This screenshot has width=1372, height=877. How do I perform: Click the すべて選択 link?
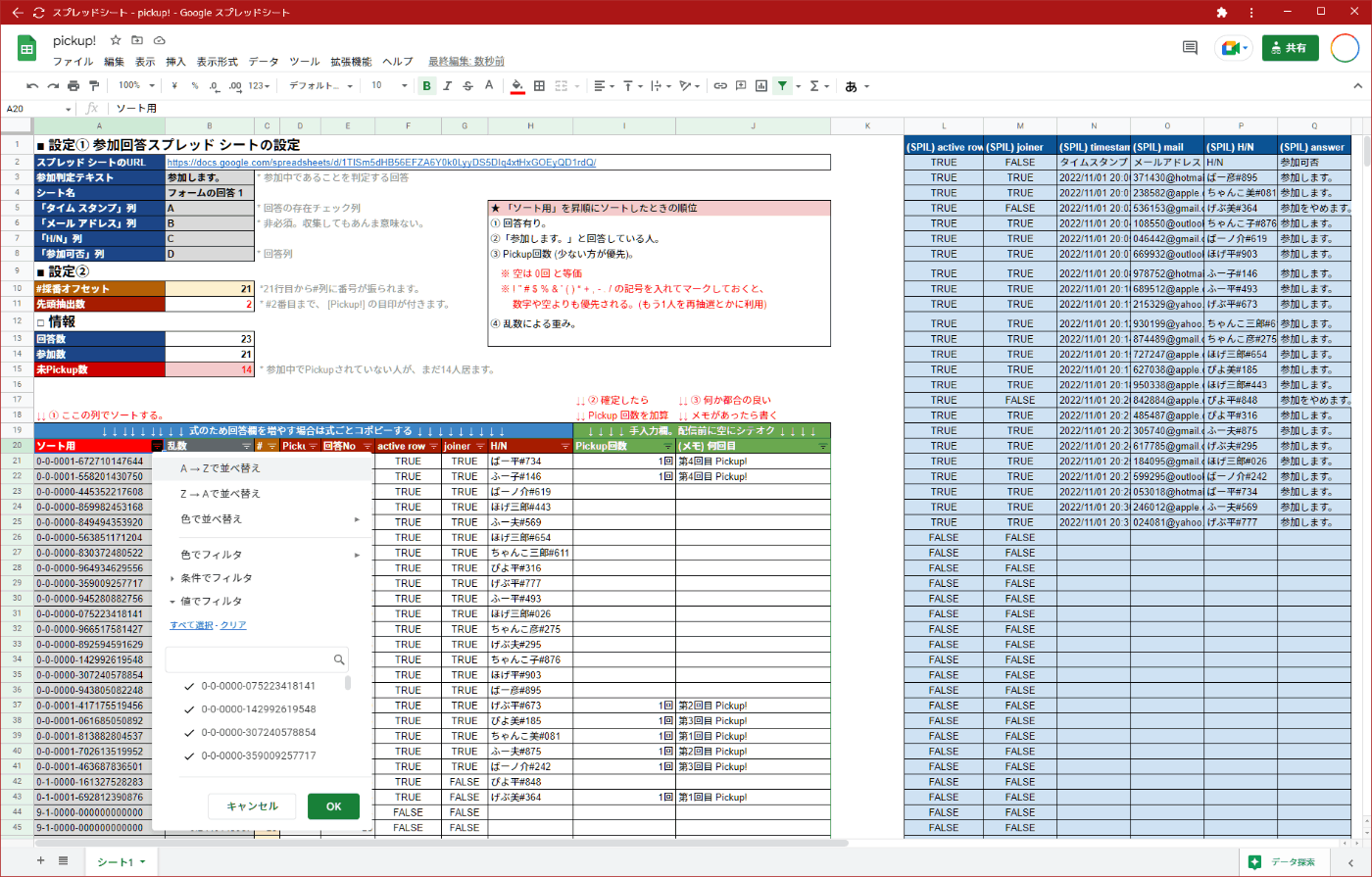pyautogui.click(x=192, y=625)
